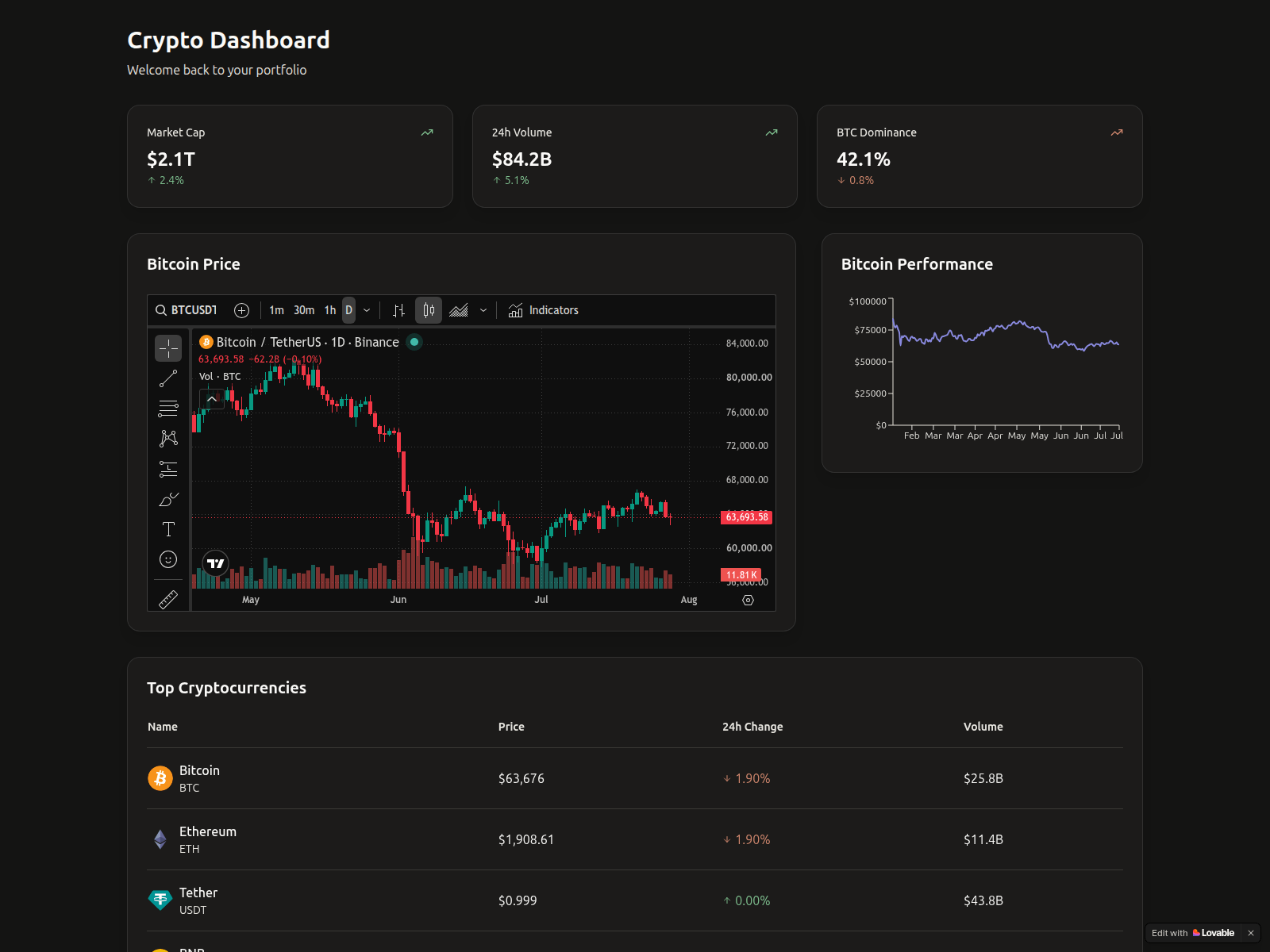This screenshot has width=1270, height=952.
Task: Click the $63,676 Bitcoin price
Action: pos(521,778)
